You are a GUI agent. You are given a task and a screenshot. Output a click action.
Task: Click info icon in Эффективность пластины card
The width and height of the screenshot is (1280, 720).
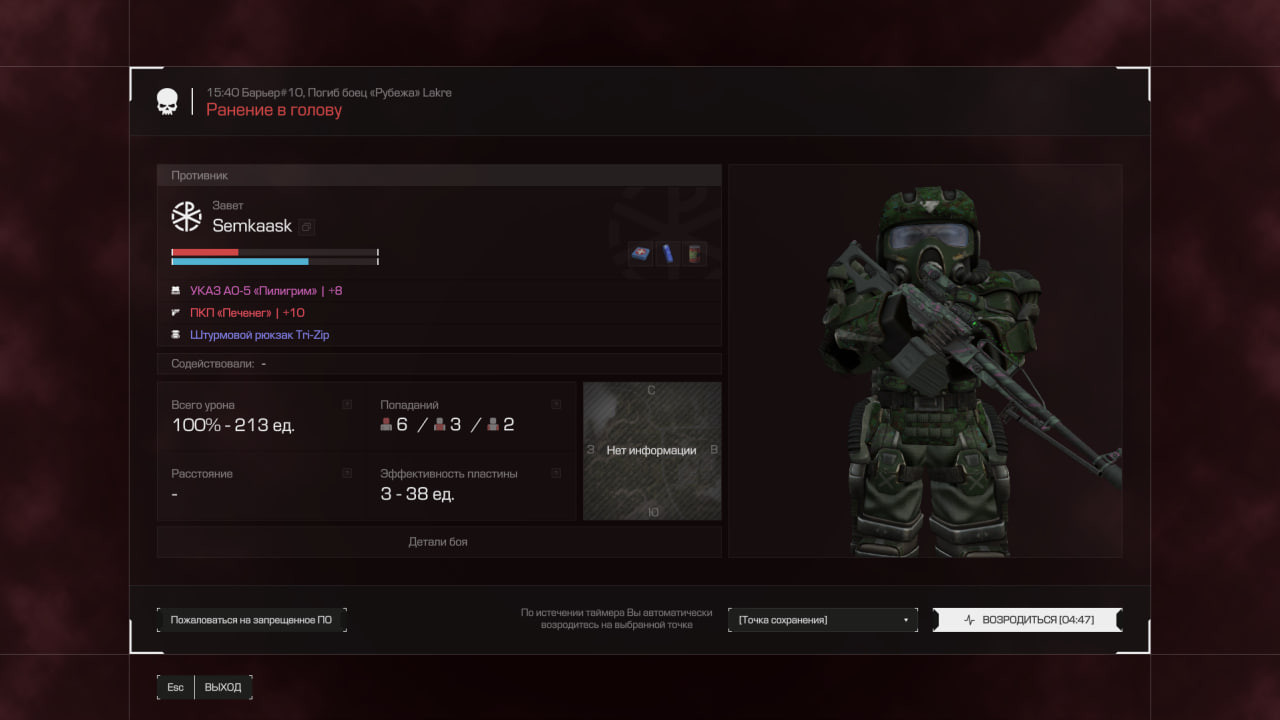pos(556,473)
